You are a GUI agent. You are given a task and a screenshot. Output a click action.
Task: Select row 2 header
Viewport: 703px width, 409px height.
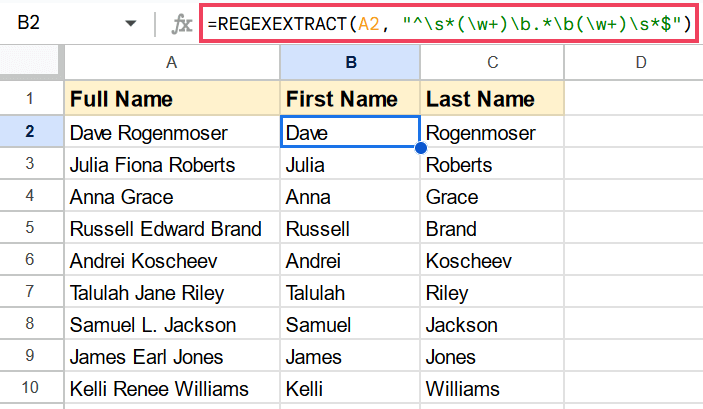click(x=31, y=131)
